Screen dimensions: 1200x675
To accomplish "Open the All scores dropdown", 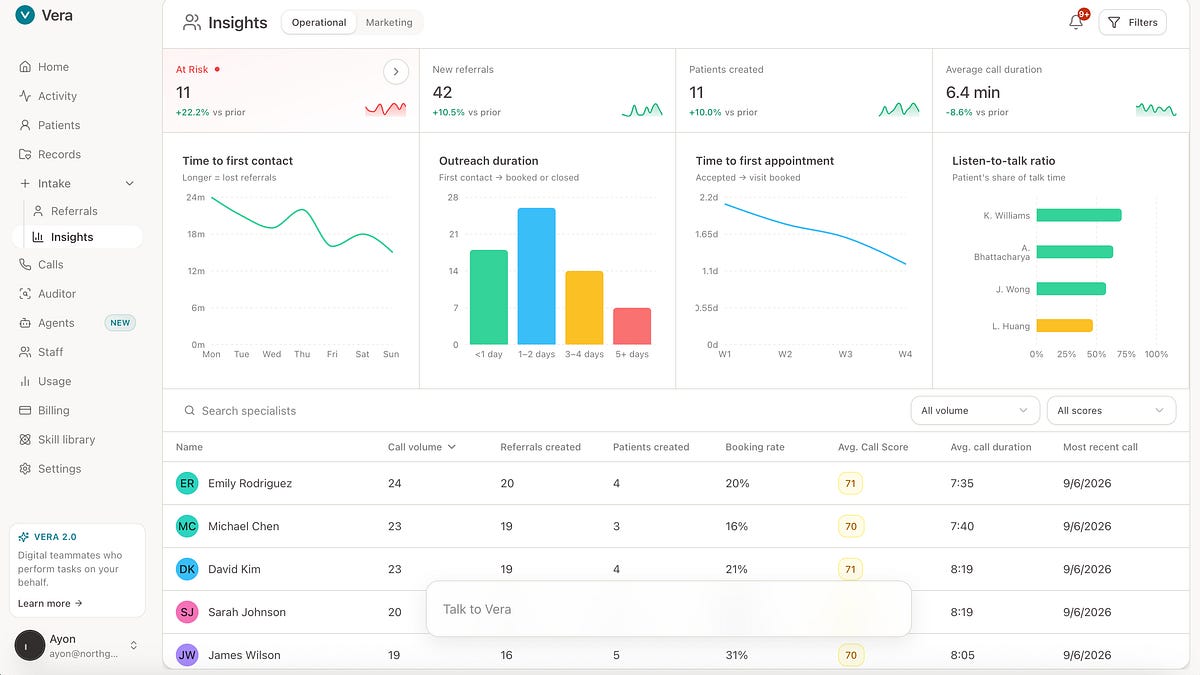I will click(x=1111, y=410).
